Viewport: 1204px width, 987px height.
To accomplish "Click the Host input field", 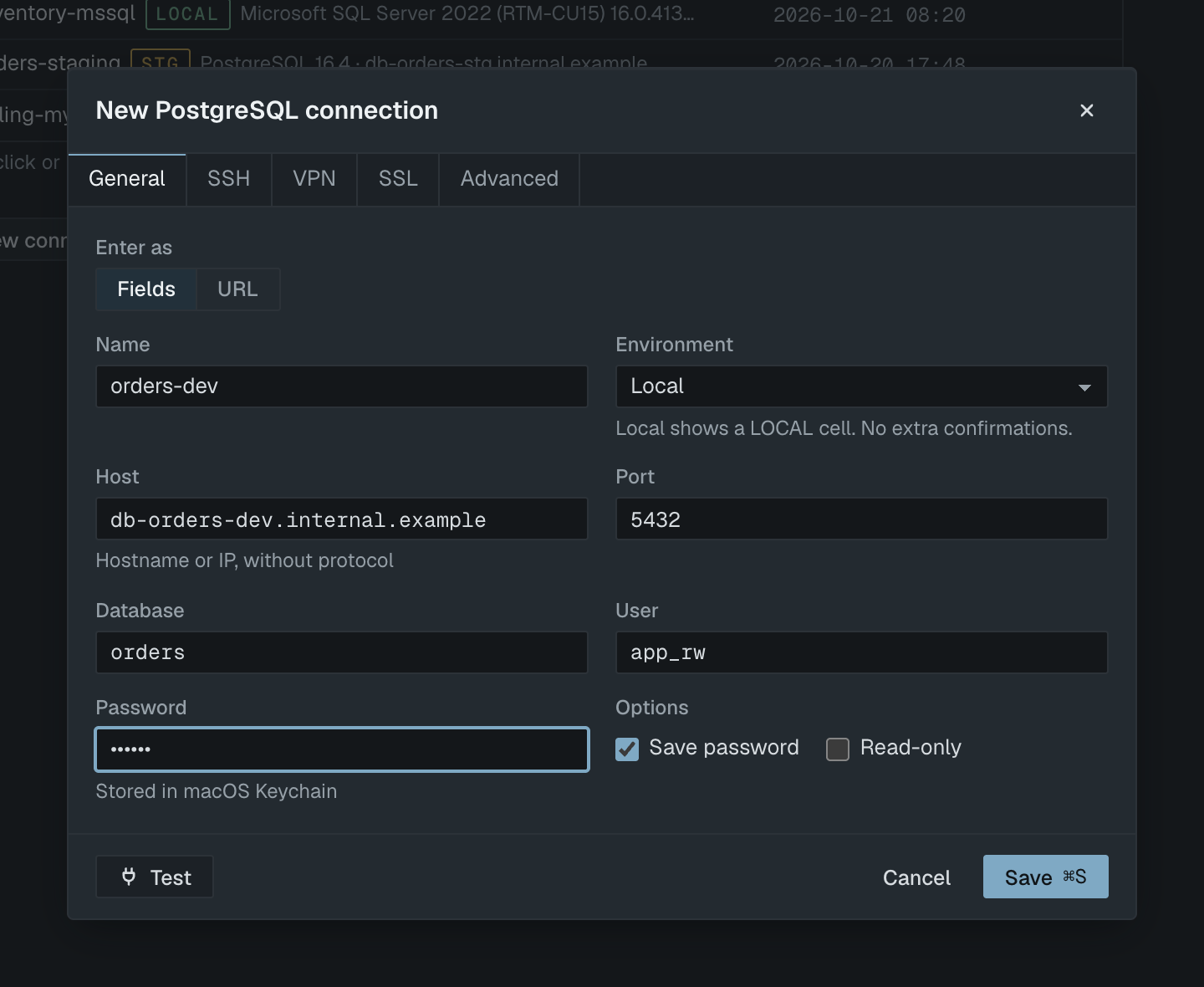I will coord(342,519).
